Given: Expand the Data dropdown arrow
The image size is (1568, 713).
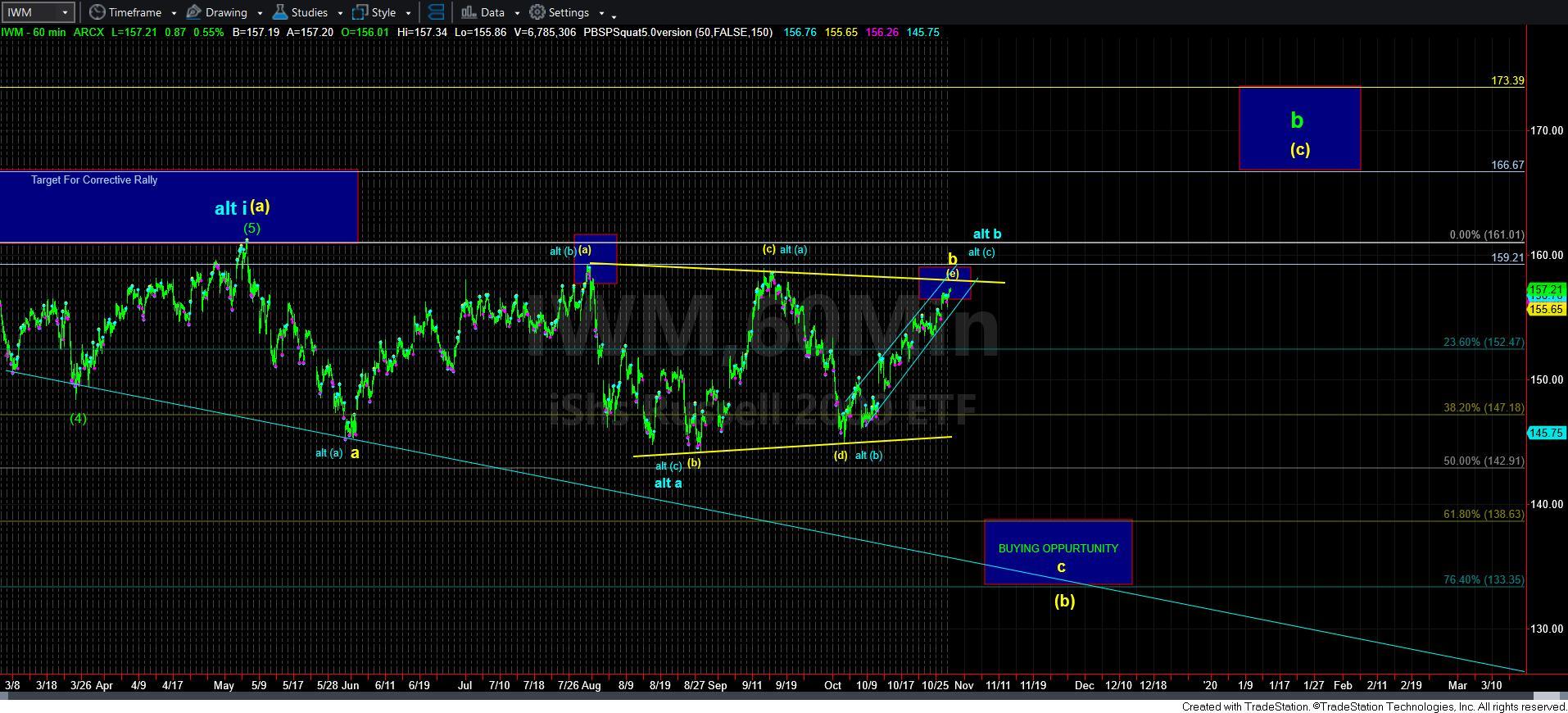Looking at the screenshot, I should click(x=517, y=13).
